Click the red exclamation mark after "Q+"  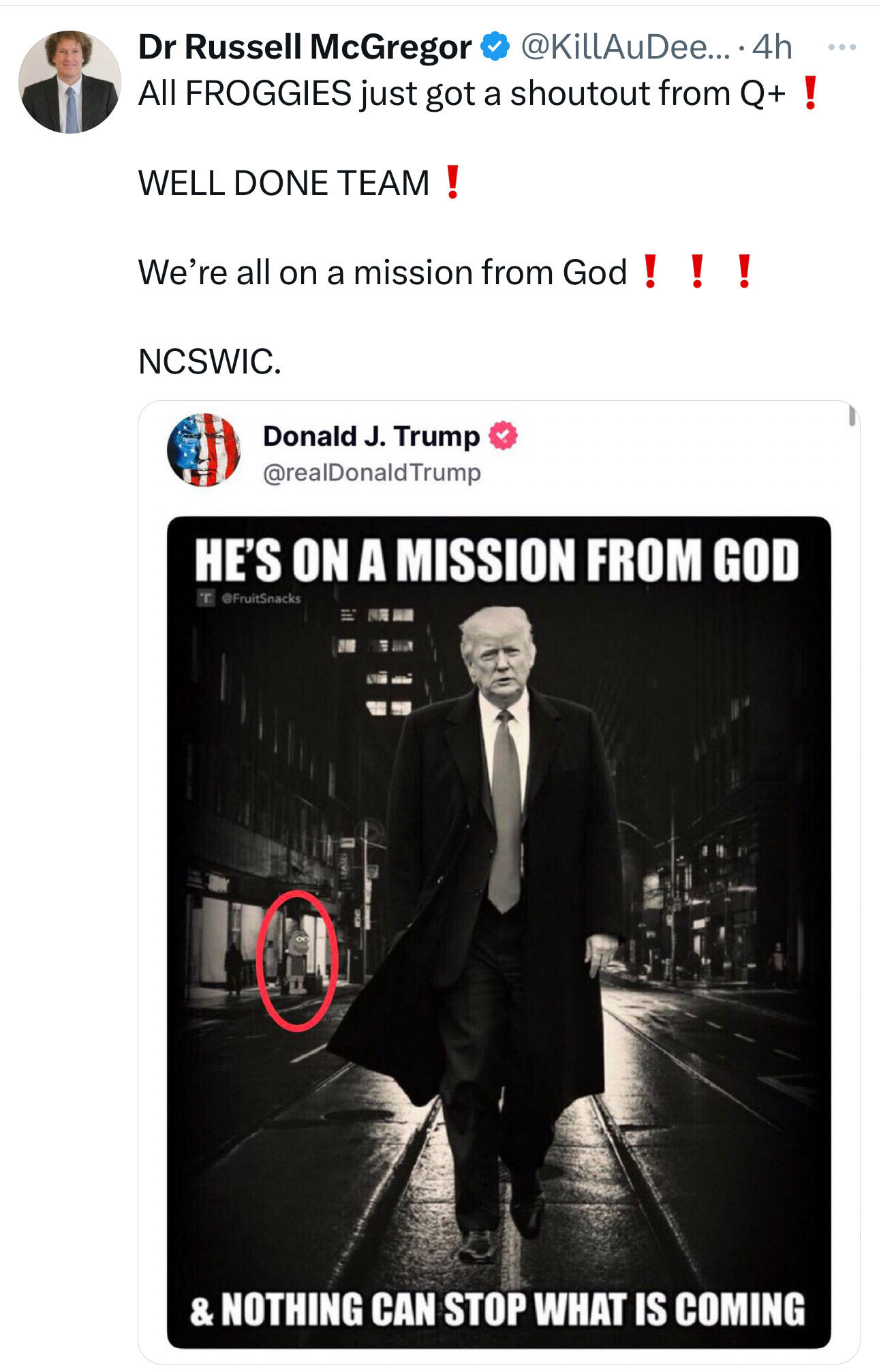(x=810, y=93)
